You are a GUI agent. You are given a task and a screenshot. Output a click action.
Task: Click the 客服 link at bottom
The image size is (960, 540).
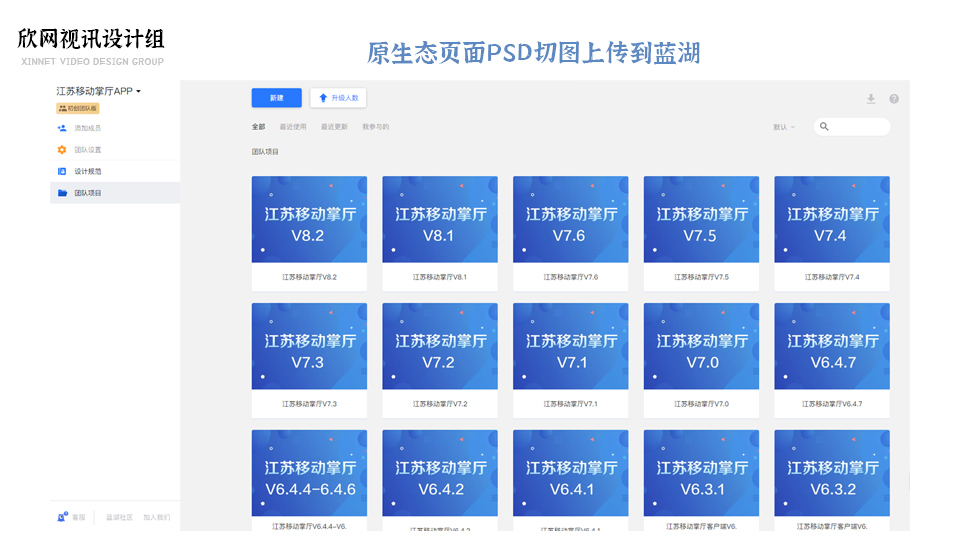coord(79,517)
